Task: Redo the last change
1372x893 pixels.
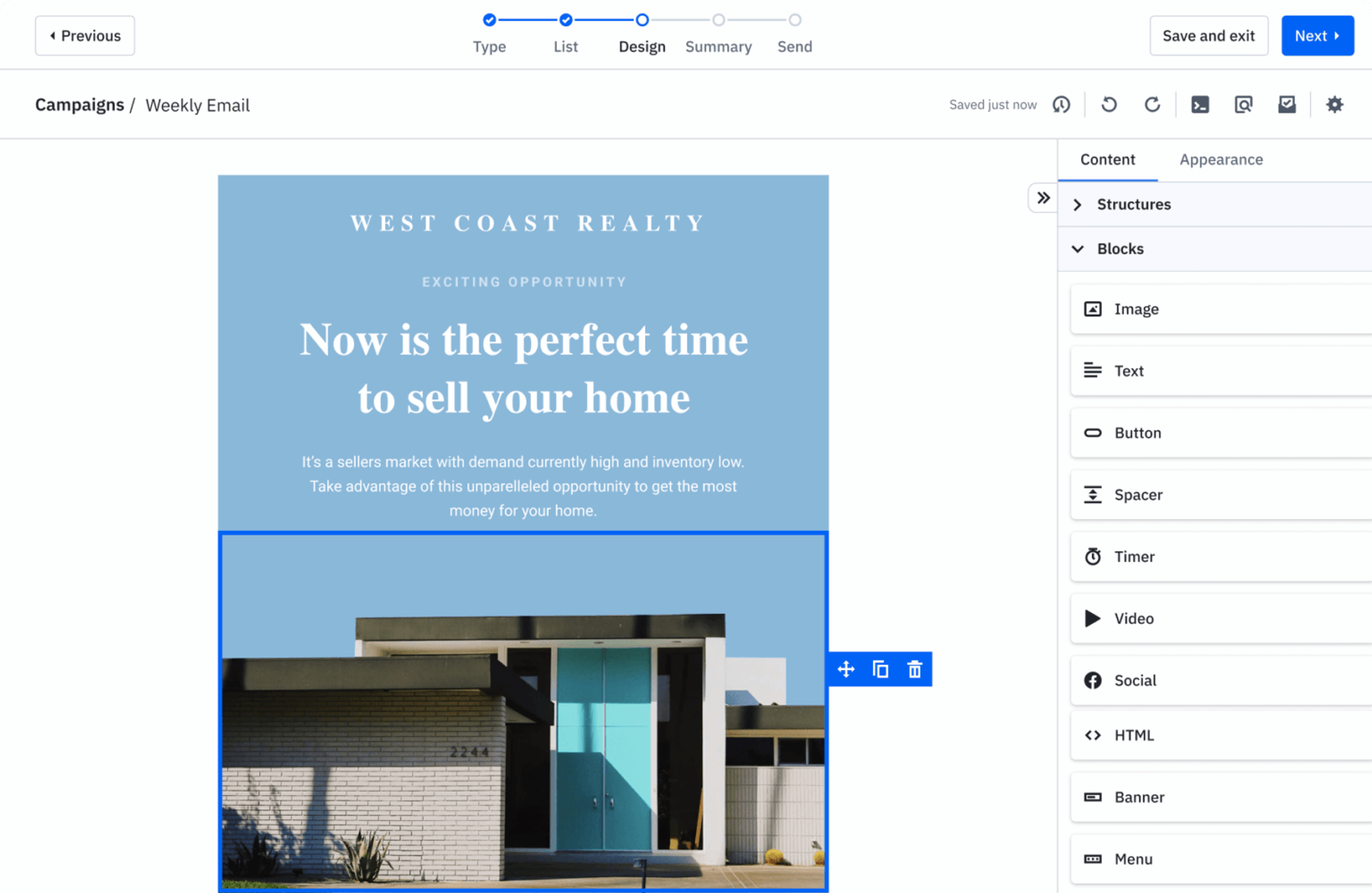Action: [1152, 104]
